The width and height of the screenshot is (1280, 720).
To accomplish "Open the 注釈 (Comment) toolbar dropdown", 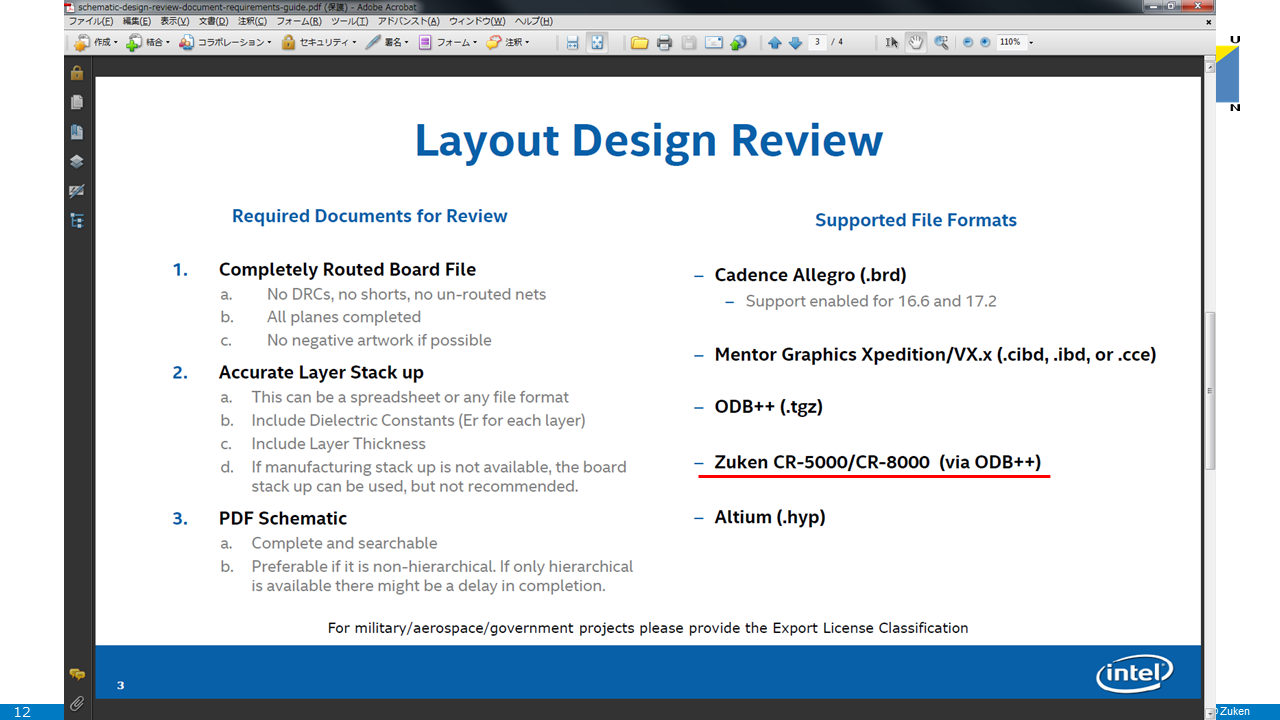I will pos(508,43).
